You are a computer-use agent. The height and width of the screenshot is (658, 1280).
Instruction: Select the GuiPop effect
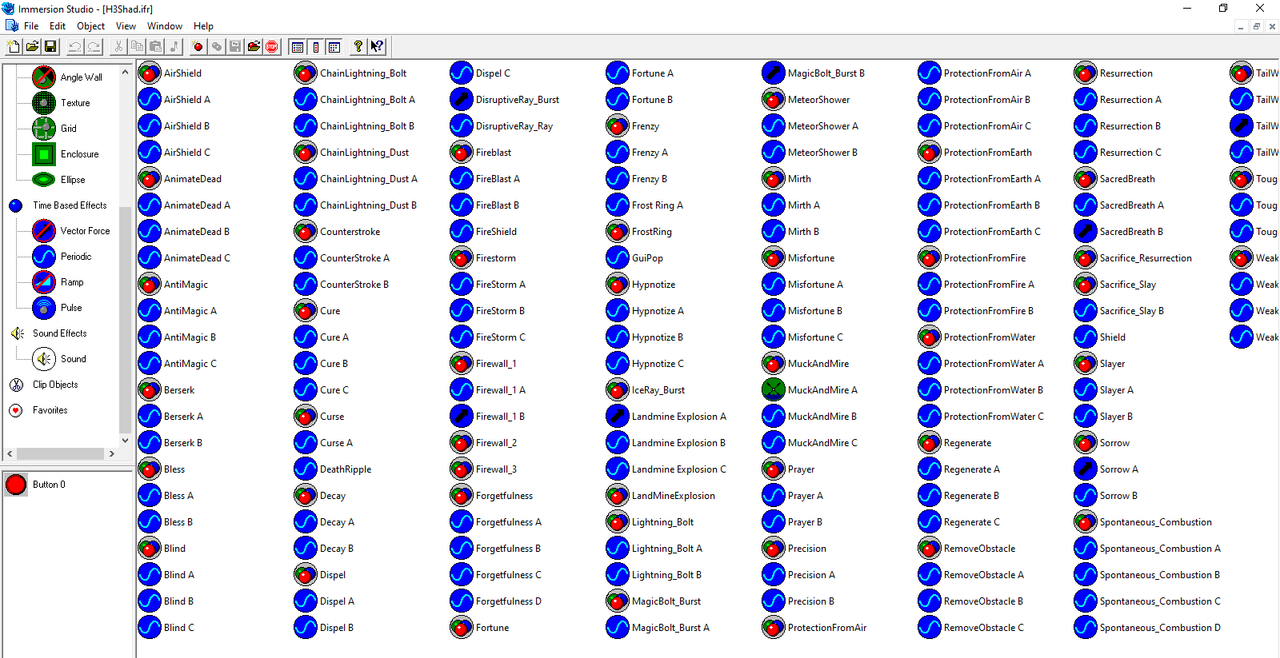[634, 258]
